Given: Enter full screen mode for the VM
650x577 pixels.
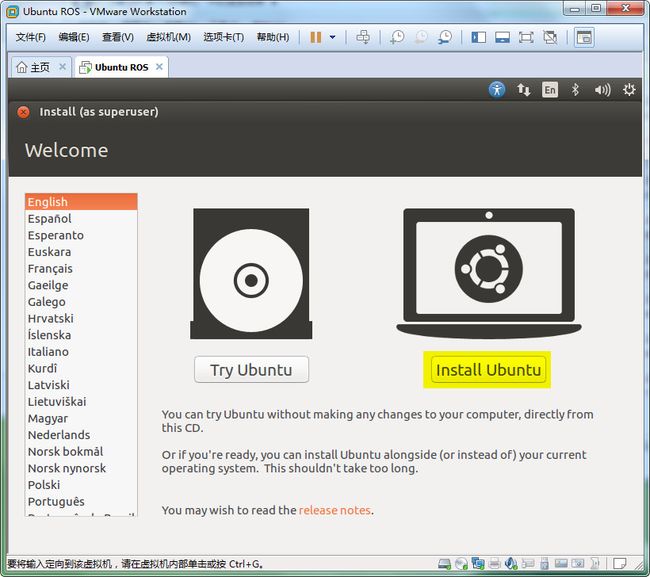Looking at the screenshot, I should pos(526,37).
